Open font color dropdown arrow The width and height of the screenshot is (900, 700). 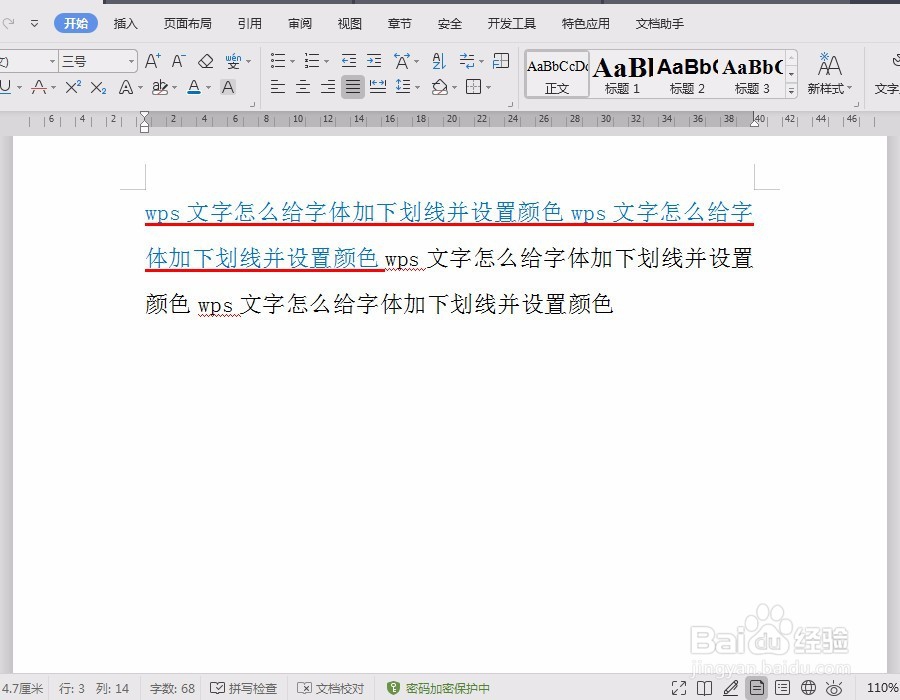tap(208, 88)
